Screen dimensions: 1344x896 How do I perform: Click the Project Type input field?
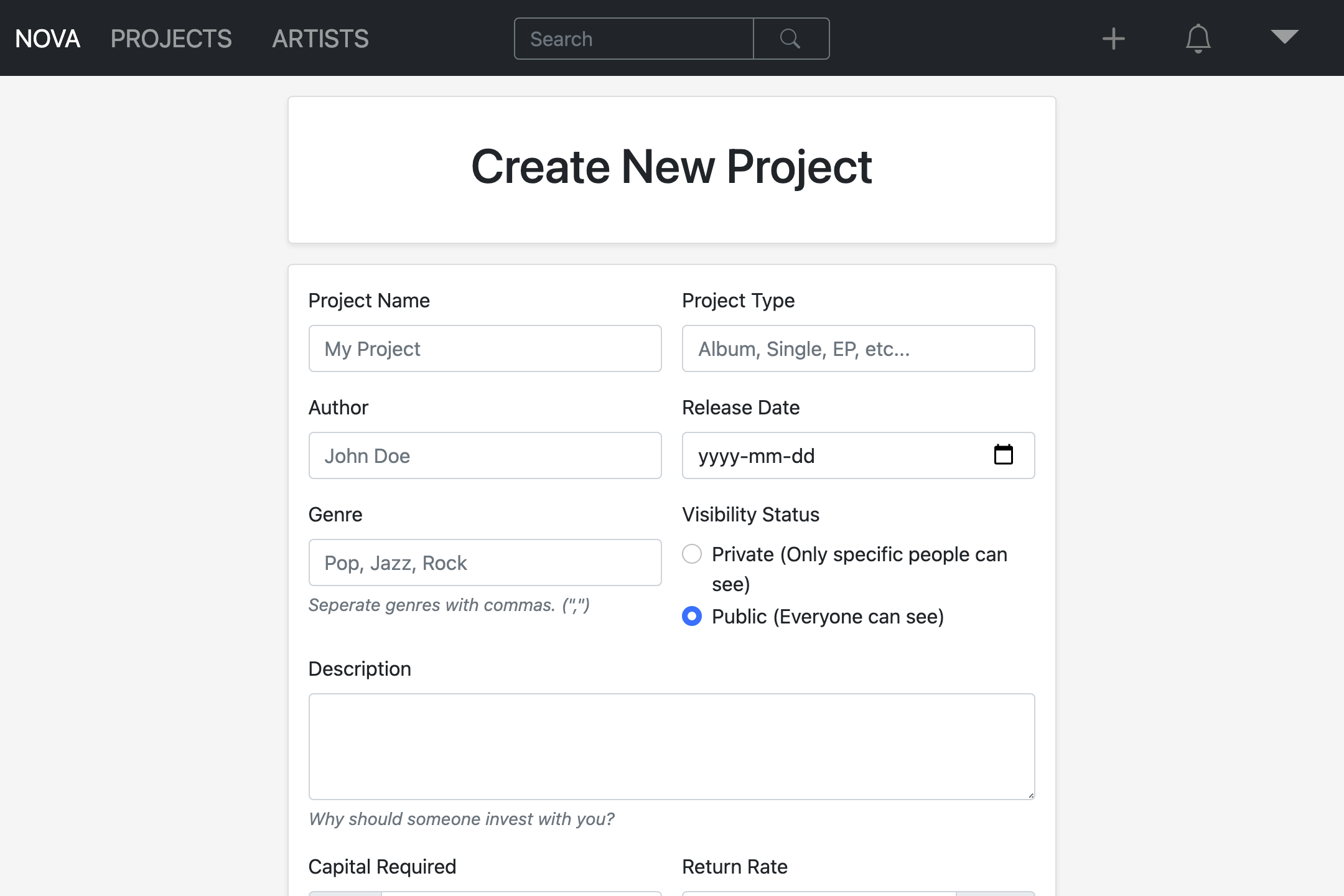(859, 348)
